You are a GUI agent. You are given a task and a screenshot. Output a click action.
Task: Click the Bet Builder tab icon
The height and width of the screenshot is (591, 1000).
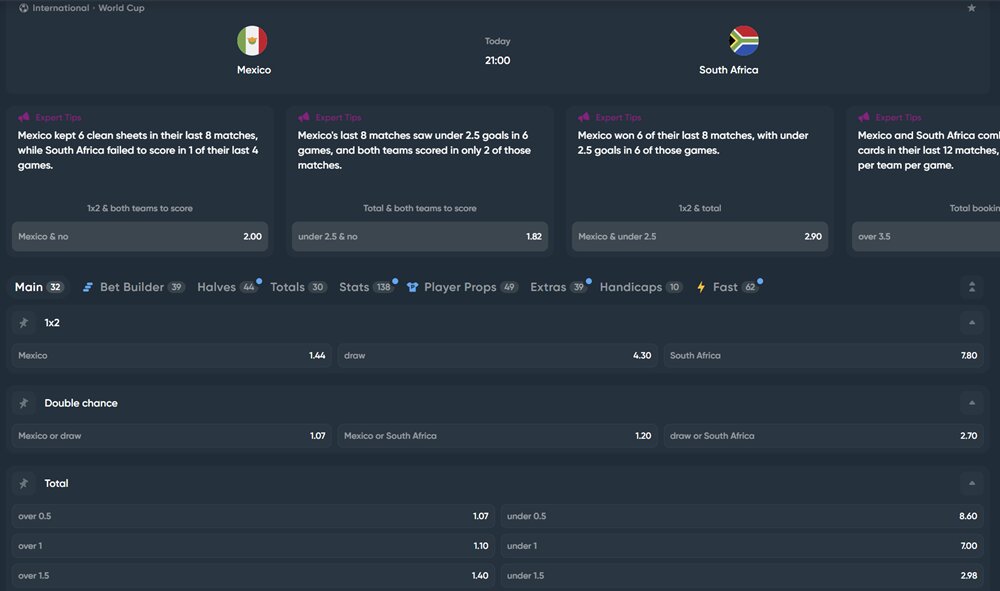(87, 288)
